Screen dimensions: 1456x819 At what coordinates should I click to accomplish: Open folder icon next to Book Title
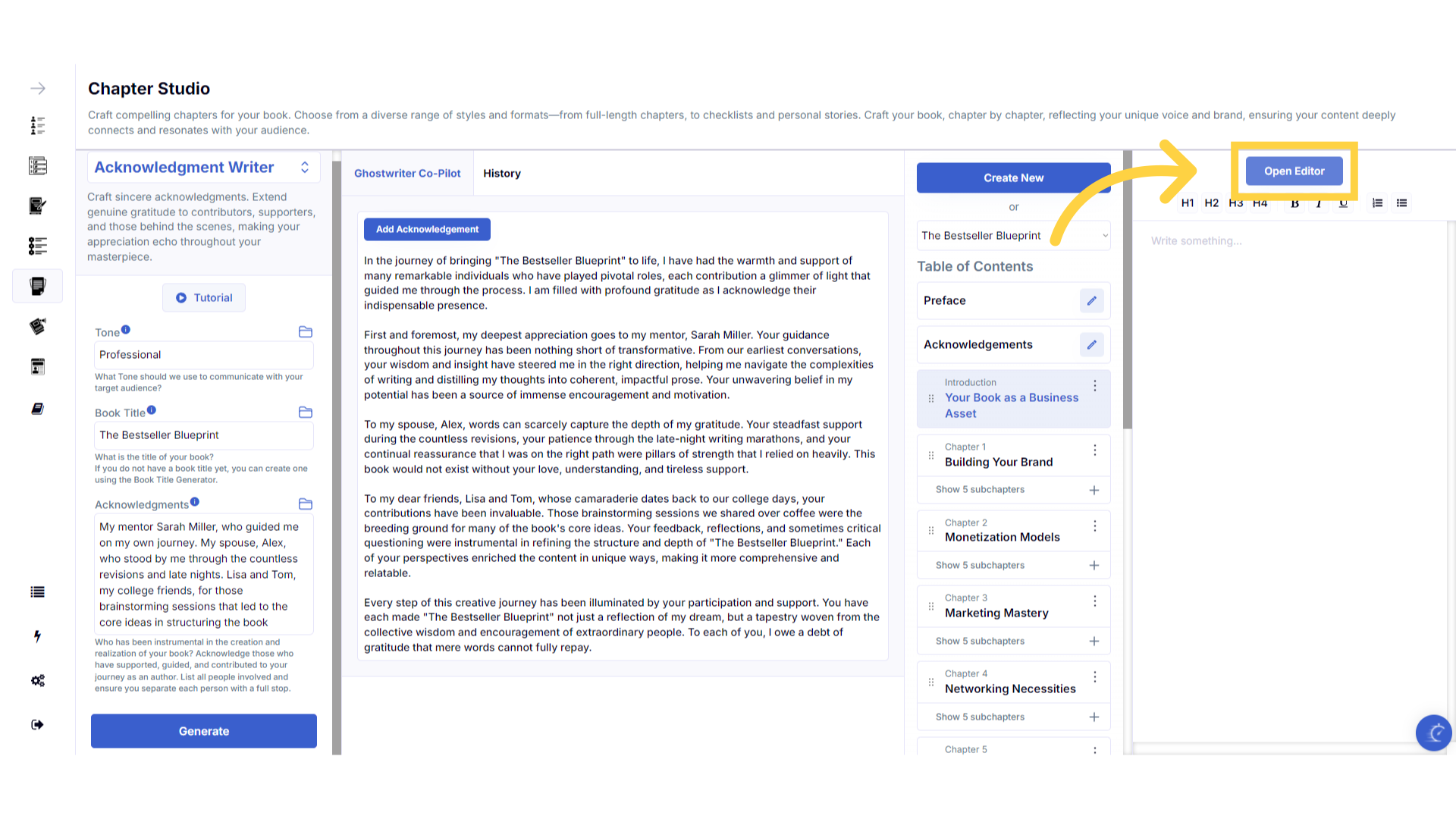click(x=306, y=413)
